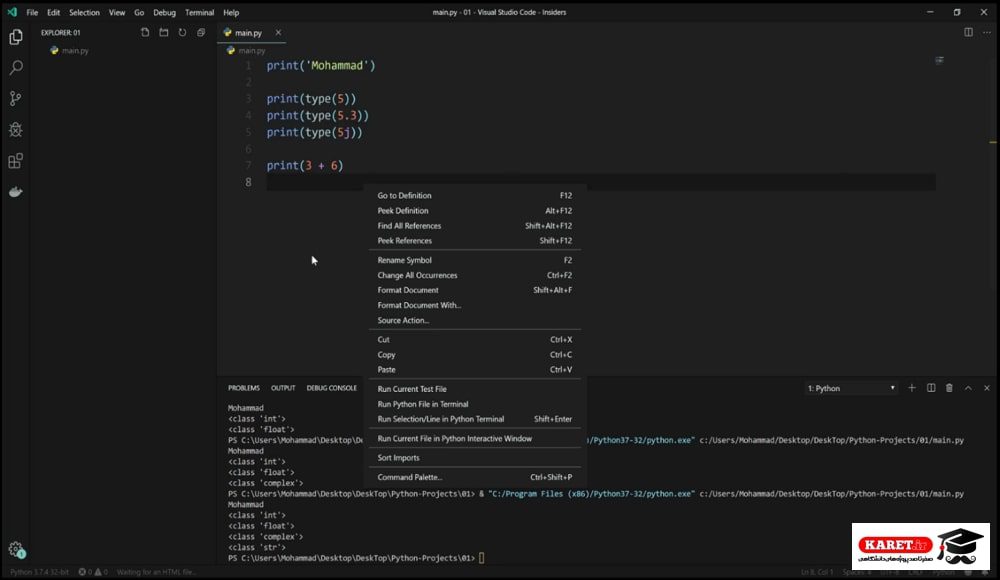The image size is (1000, 580).
Task: Click the print('Mohammad') code line
Action: (321, 66)
